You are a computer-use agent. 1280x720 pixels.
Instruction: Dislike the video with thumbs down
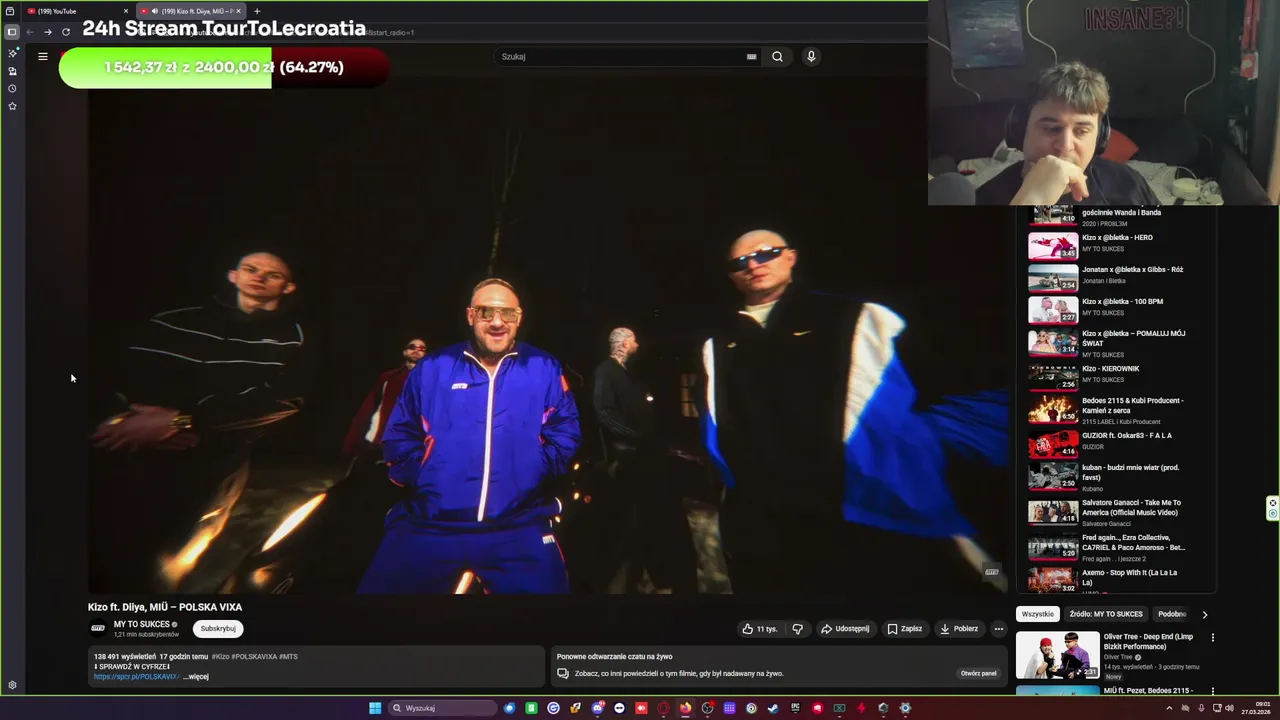tap(797, 629)
